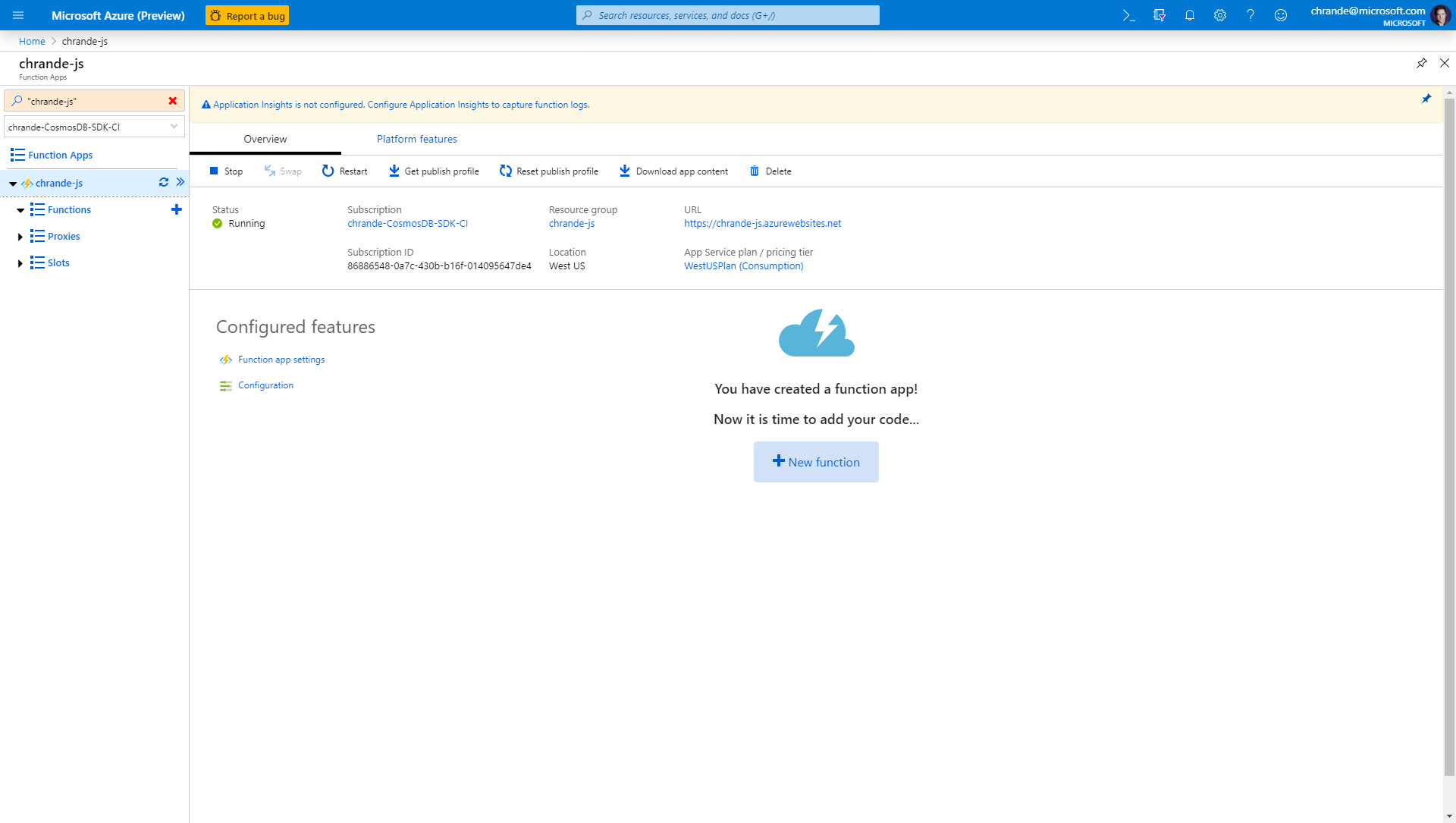This screenshot has height=823, width=1456.
Task: Click Get publish profile
Action: pyautogui.click(x=434, y=171)
